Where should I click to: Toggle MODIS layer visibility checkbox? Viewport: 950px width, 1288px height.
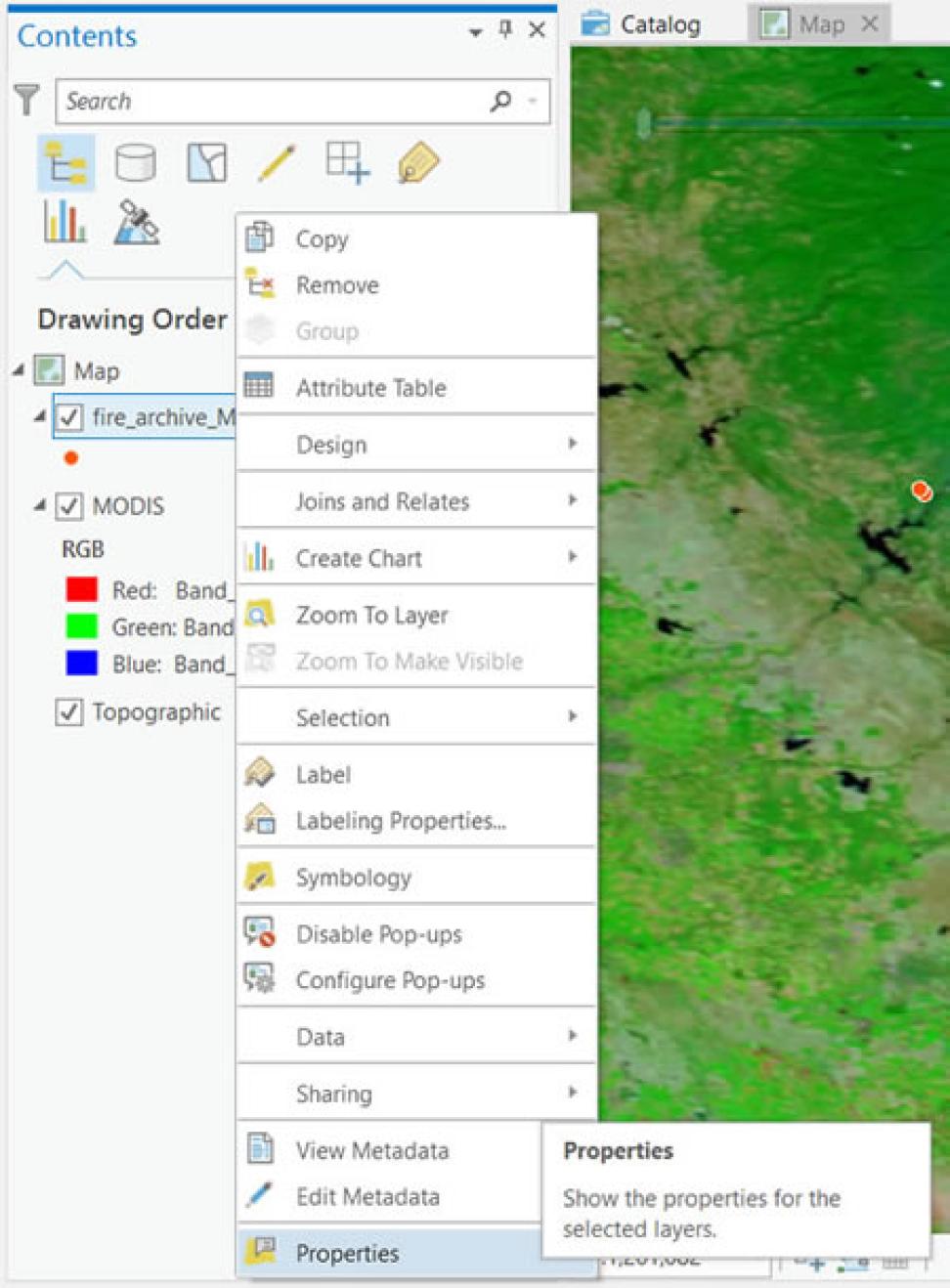pyautogui.click(x=69, y=506)
